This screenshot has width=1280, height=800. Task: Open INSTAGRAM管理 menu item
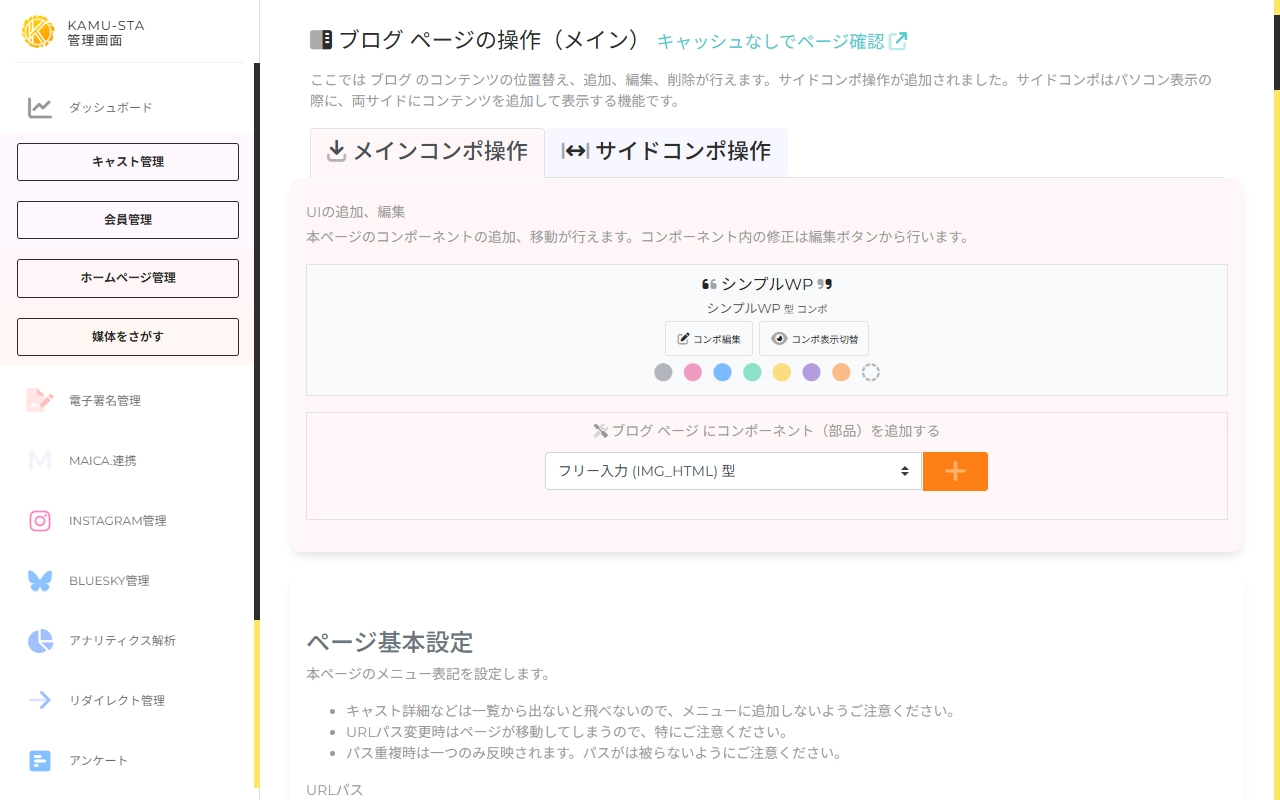118,521
